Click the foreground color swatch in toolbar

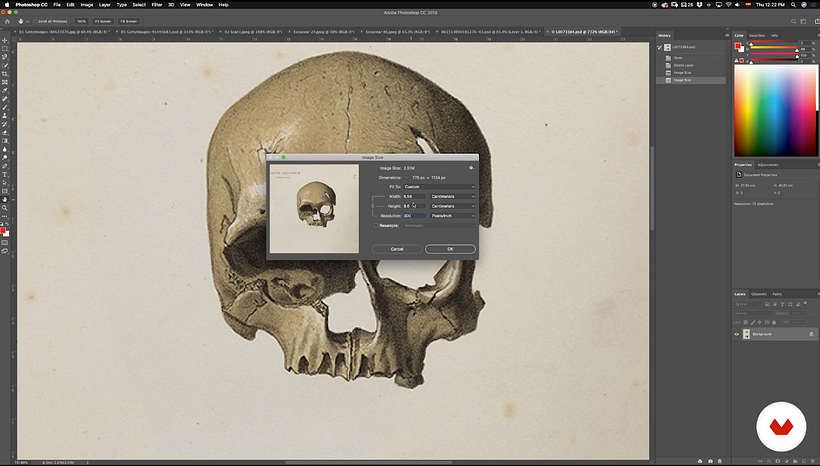coord(3,230)
